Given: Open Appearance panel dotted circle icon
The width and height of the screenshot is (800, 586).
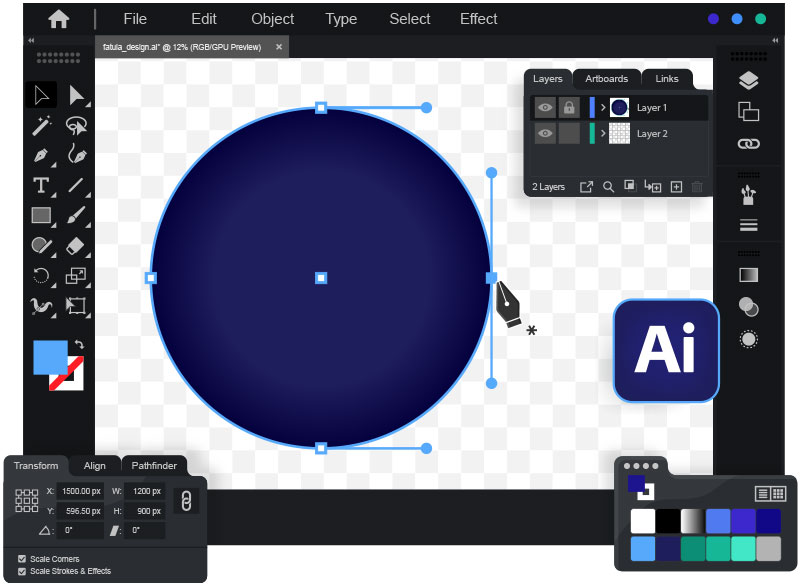Looking at the screenshot, I should click(748, 339).
